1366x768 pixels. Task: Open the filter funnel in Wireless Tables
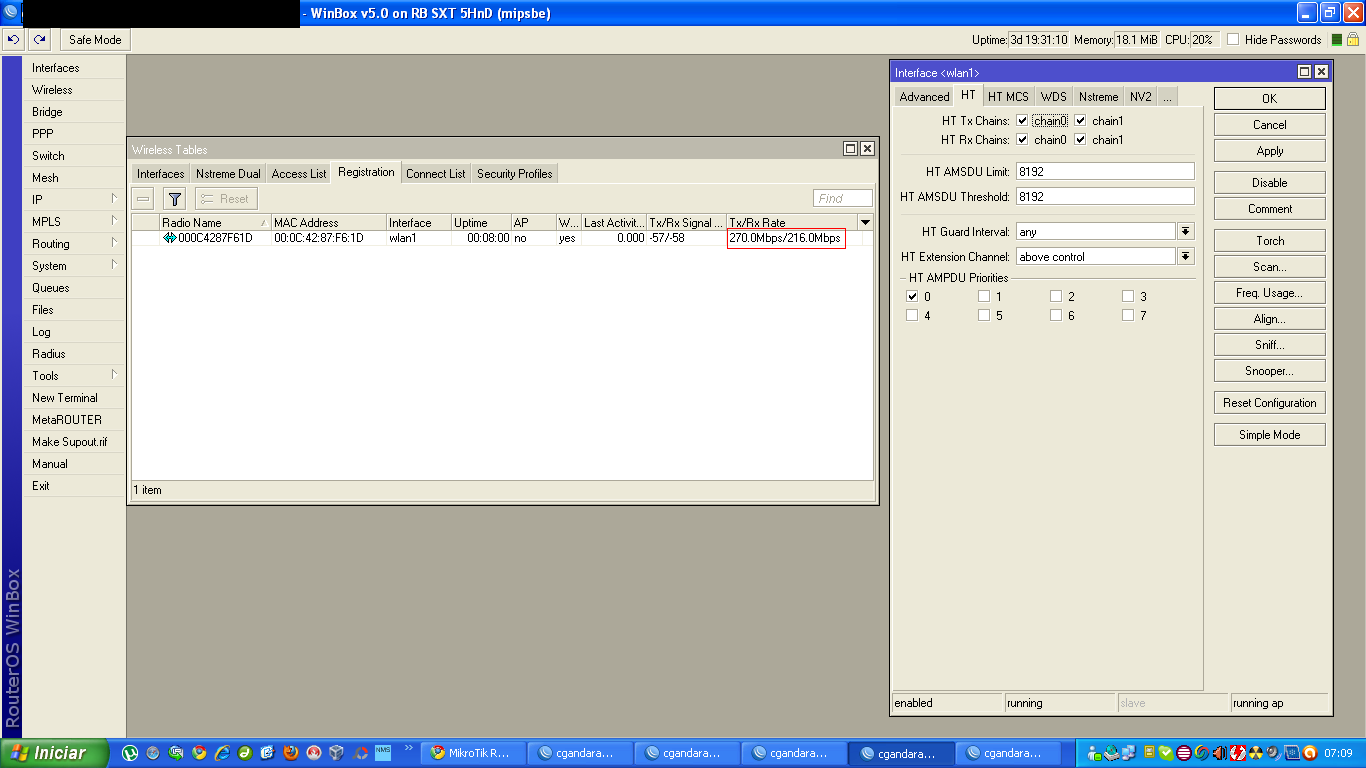174,199
